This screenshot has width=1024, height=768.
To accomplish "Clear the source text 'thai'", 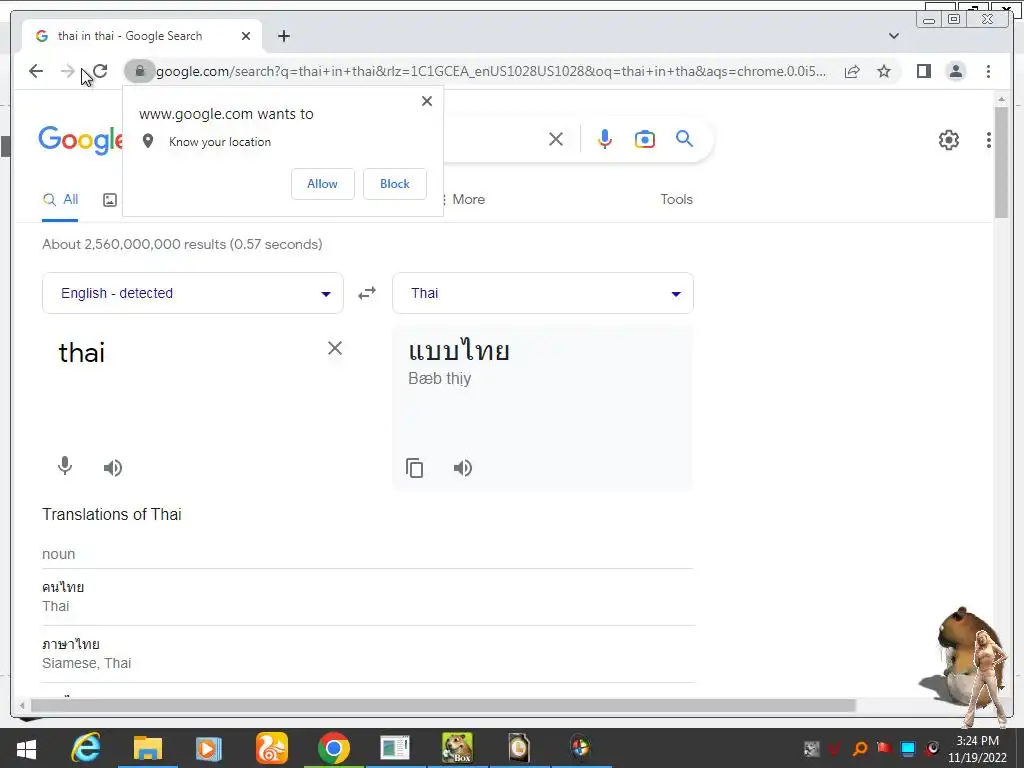I will click(x=334, y=348).
